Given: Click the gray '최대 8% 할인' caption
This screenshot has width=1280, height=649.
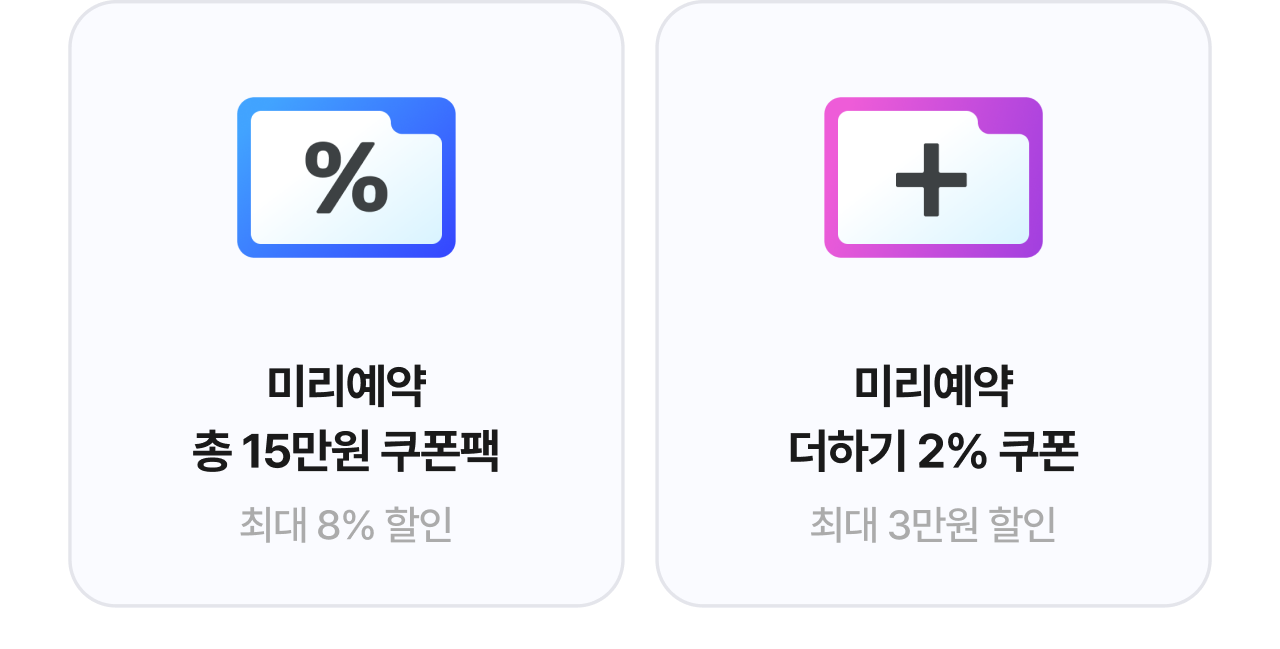Looking at the screenshot, I should pyautogui.click(x=346, y=525).
